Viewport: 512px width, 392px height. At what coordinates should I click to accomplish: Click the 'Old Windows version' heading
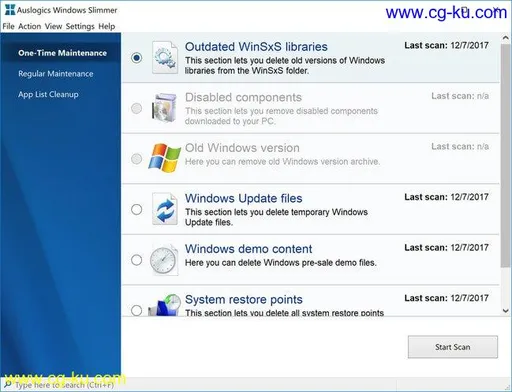[x=242, y=148]
